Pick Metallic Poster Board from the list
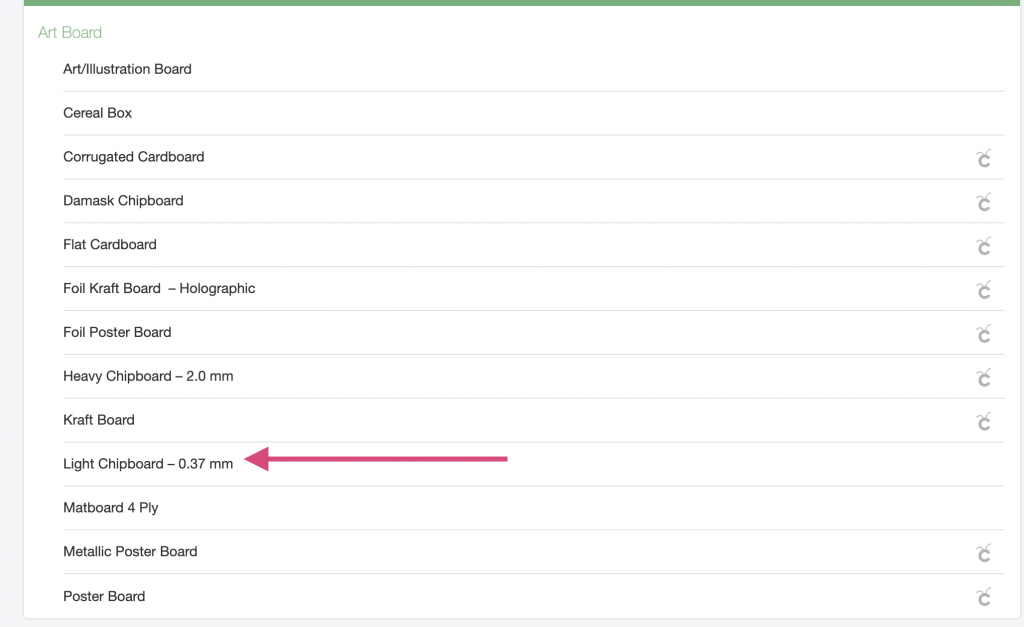Image resolution: width=1024 pixels, height=627 pixels. coord(130,551)
